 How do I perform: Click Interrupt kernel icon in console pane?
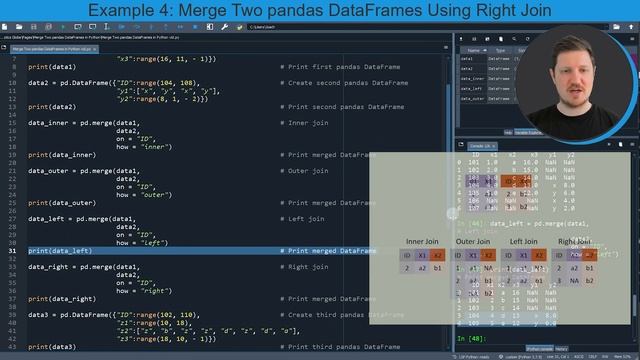tap(609, 144)
